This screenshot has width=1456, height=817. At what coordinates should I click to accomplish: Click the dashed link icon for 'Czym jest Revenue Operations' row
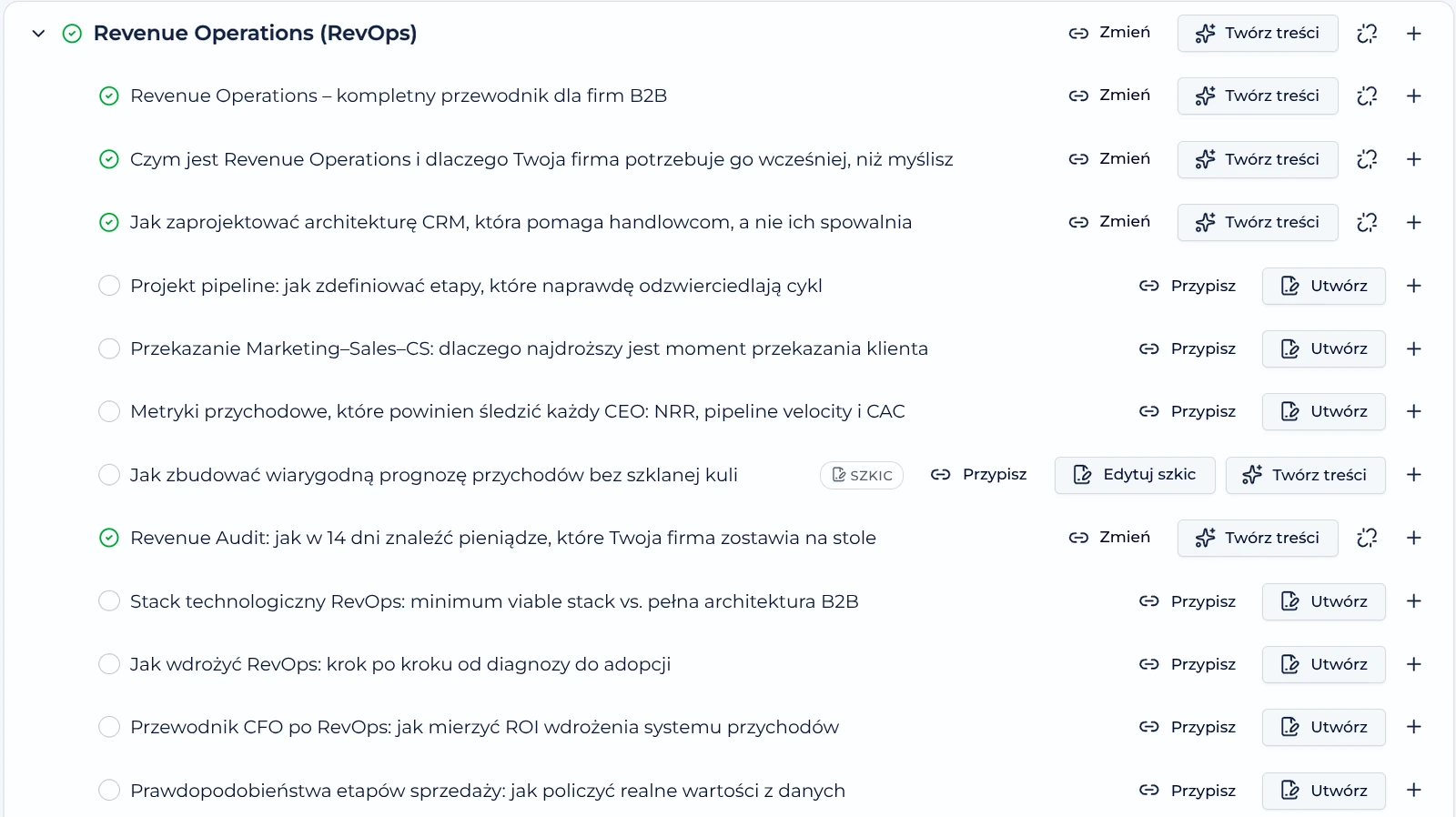(1367, 159)
